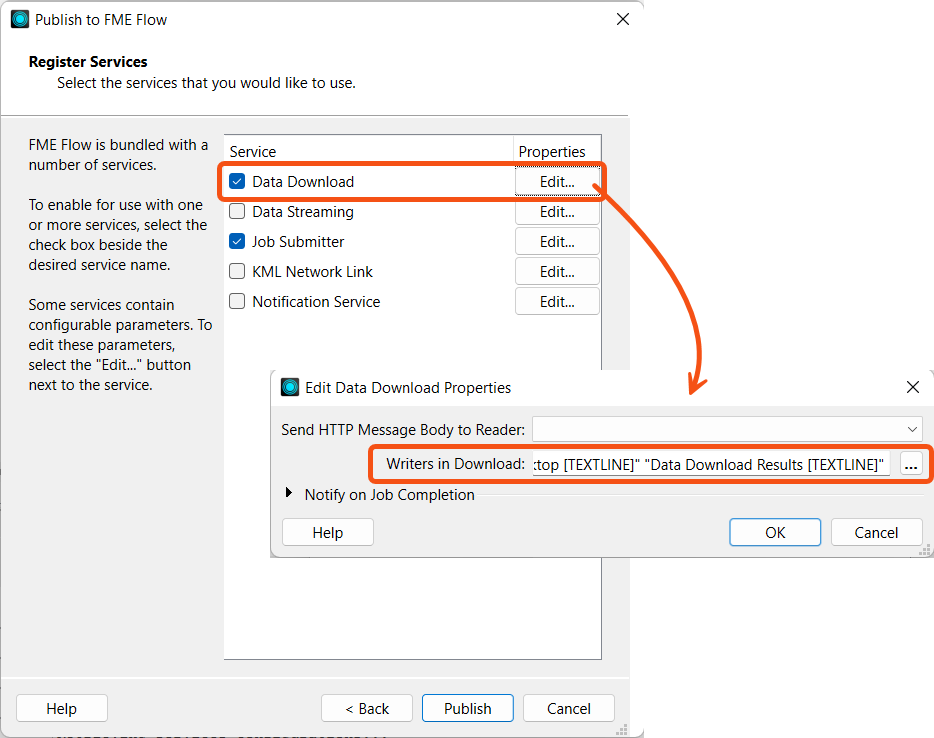Click the FME icon on Edit Data Download Properties title
The width and height of the screenshot is (934, 738).
pos(290,387)
